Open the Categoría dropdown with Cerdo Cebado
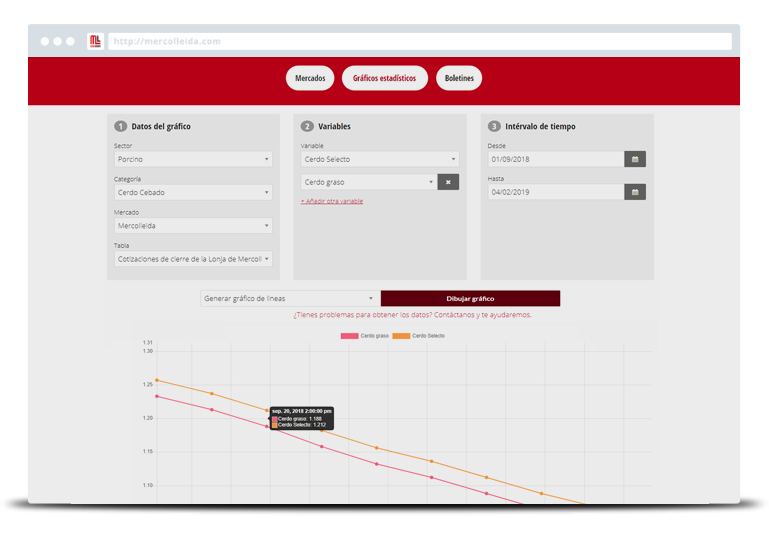 point(193,192)
